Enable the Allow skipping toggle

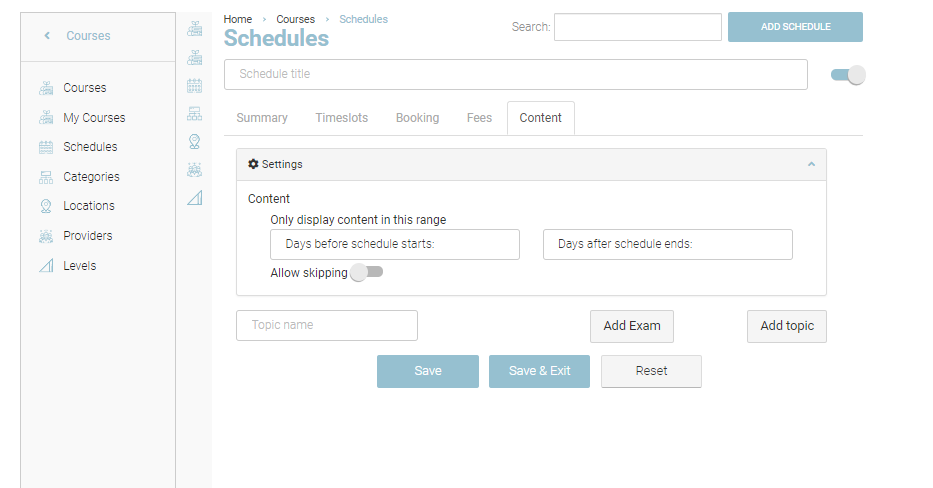tap(366, 272)
